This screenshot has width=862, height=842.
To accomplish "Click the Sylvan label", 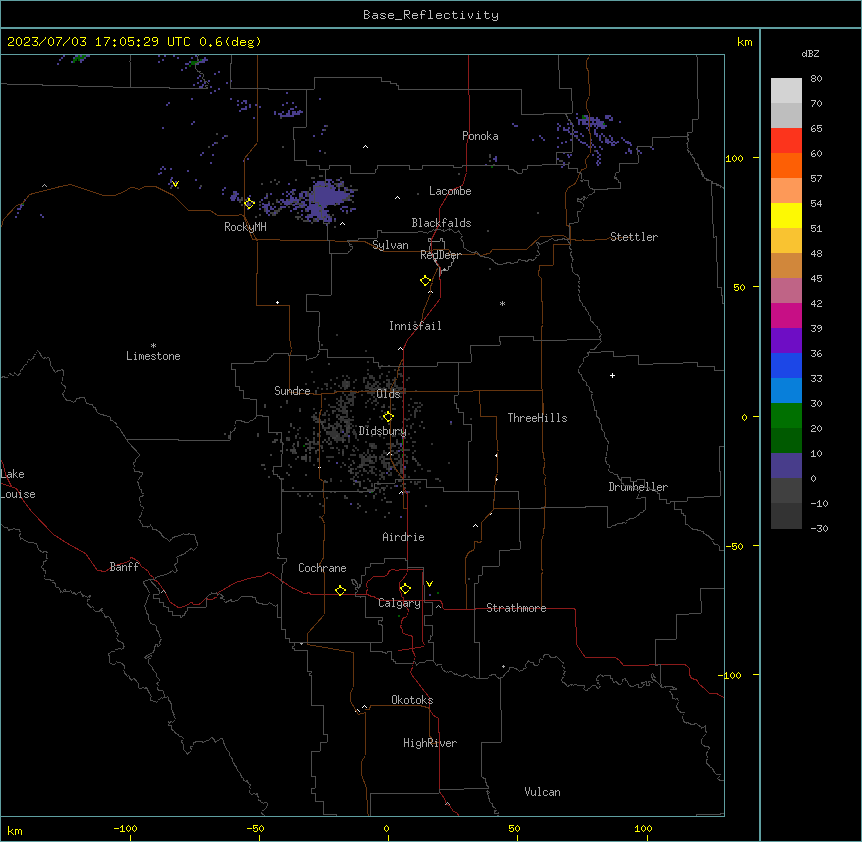I will pyautogui.click(x=390, y=245).
